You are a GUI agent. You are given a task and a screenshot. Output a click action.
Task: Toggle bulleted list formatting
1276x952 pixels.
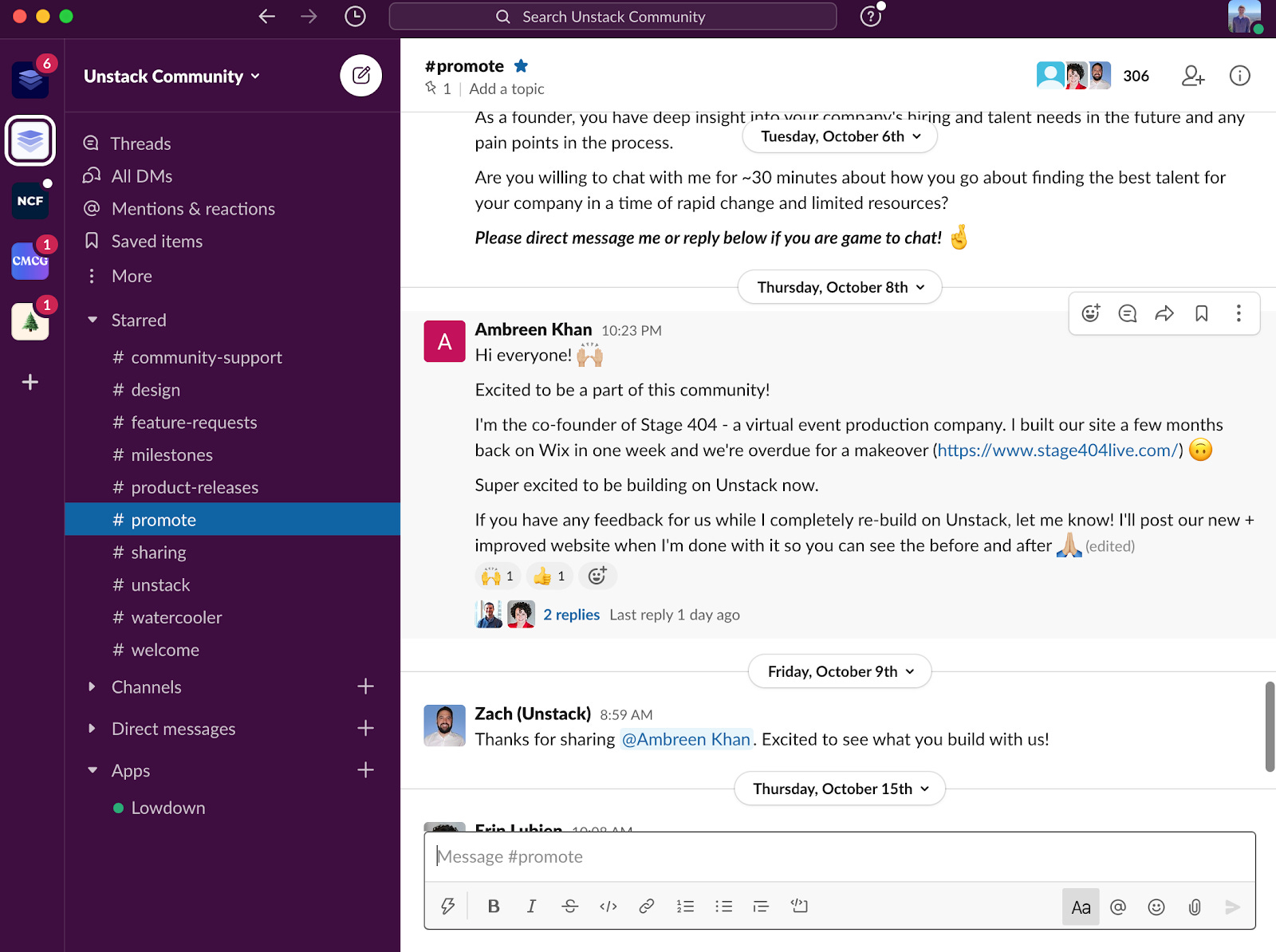723,906
